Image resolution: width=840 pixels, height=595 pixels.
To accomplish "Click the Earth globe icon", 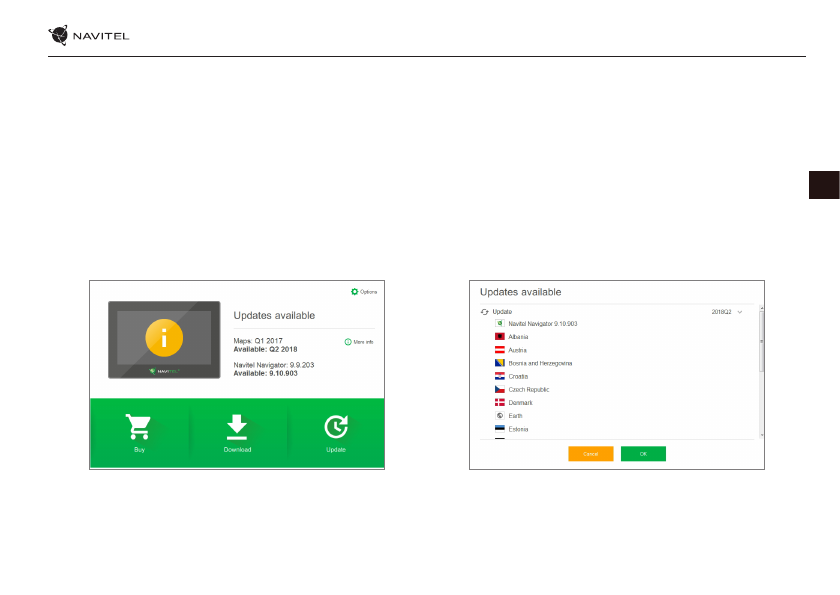I will pos(499,416).
